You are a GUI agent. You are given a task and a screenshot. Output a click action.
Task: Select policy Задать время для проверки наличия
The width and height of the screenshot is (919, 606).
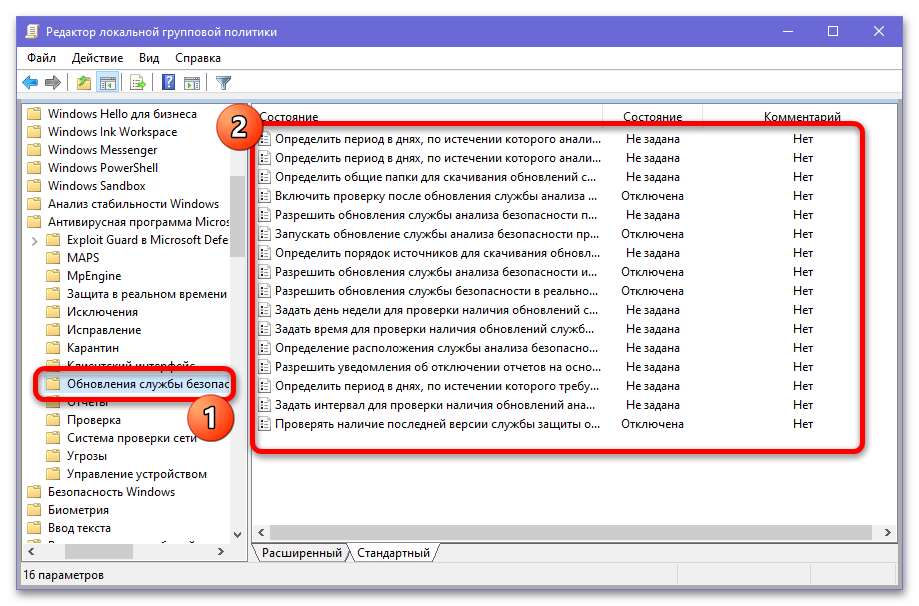[x=434, y=329]
